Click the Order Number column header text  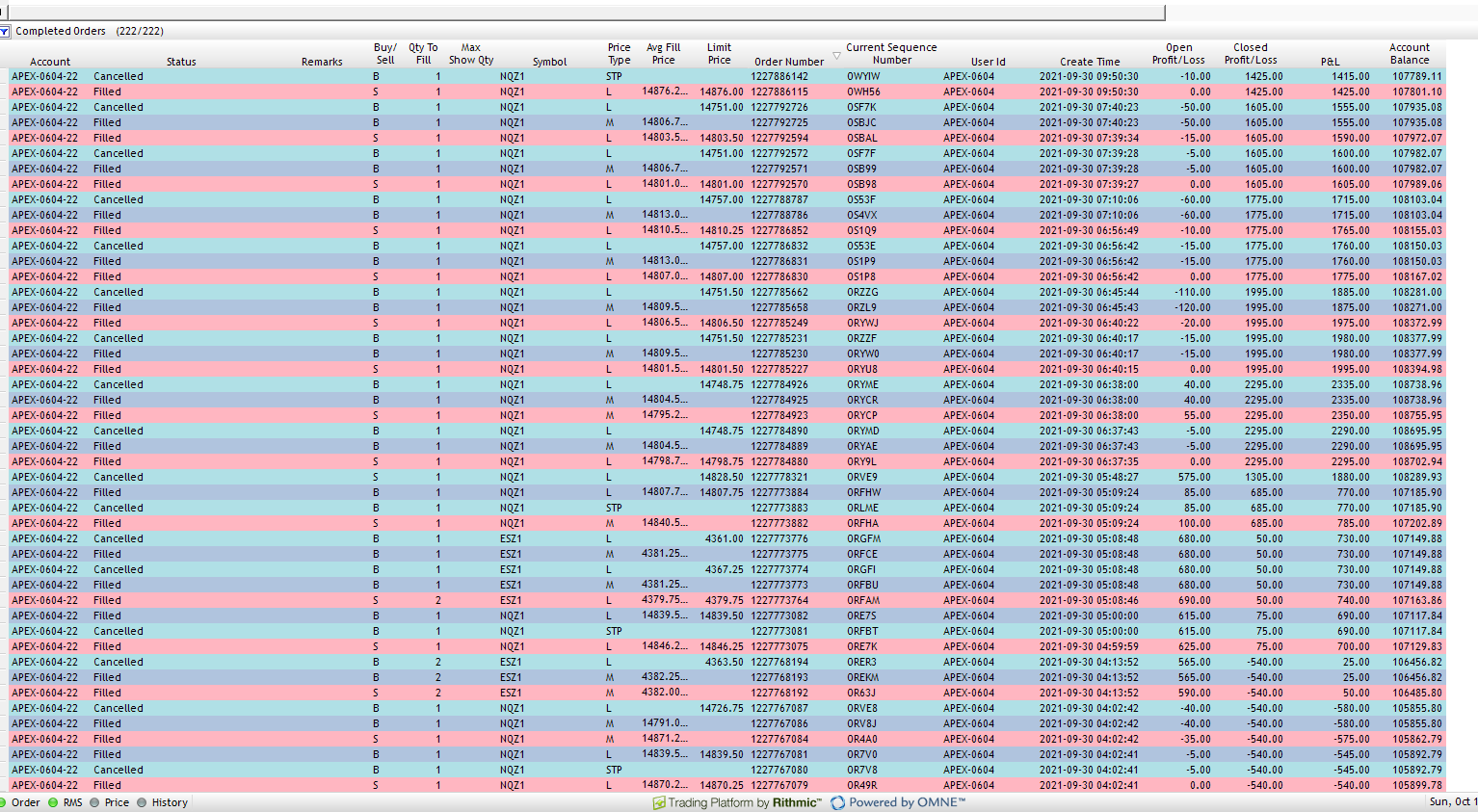pyautogui.click(x=789, y=62)
